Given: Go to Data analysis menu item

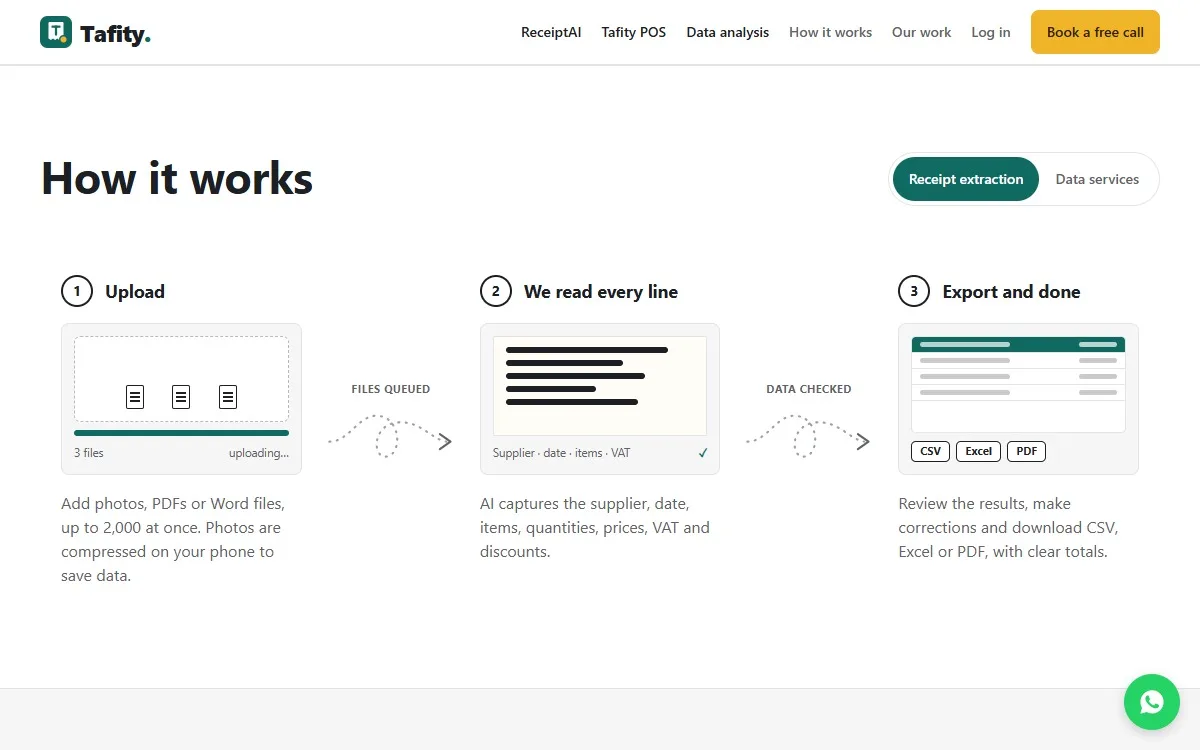Looking at the screenshot, I should 728,32.
